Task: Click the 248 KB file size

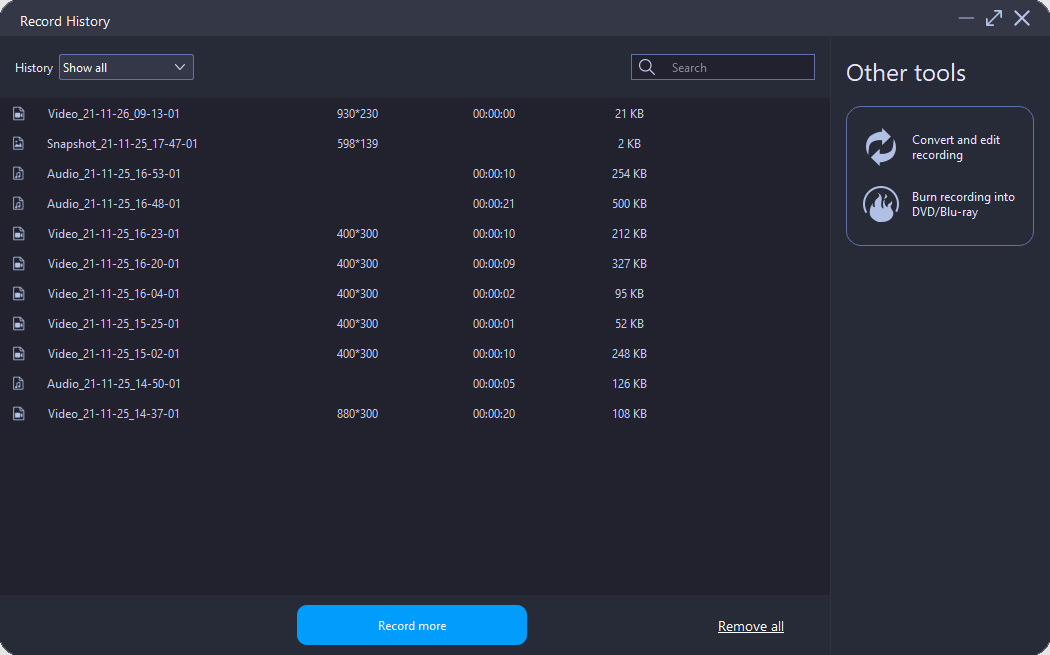Action: [x=629, y=354]
